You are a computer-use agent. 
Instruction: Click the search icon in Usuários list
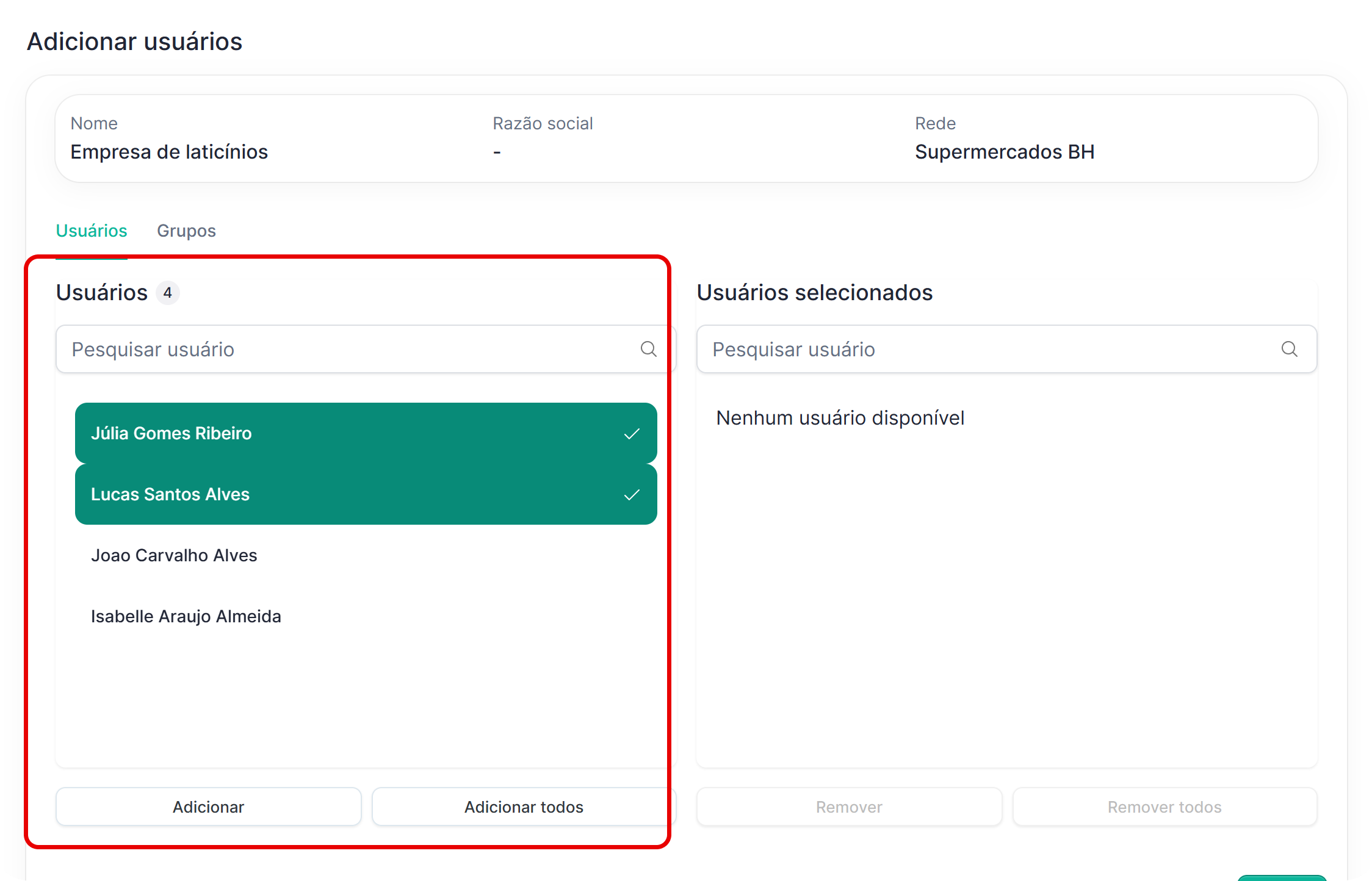coord(648,349)
